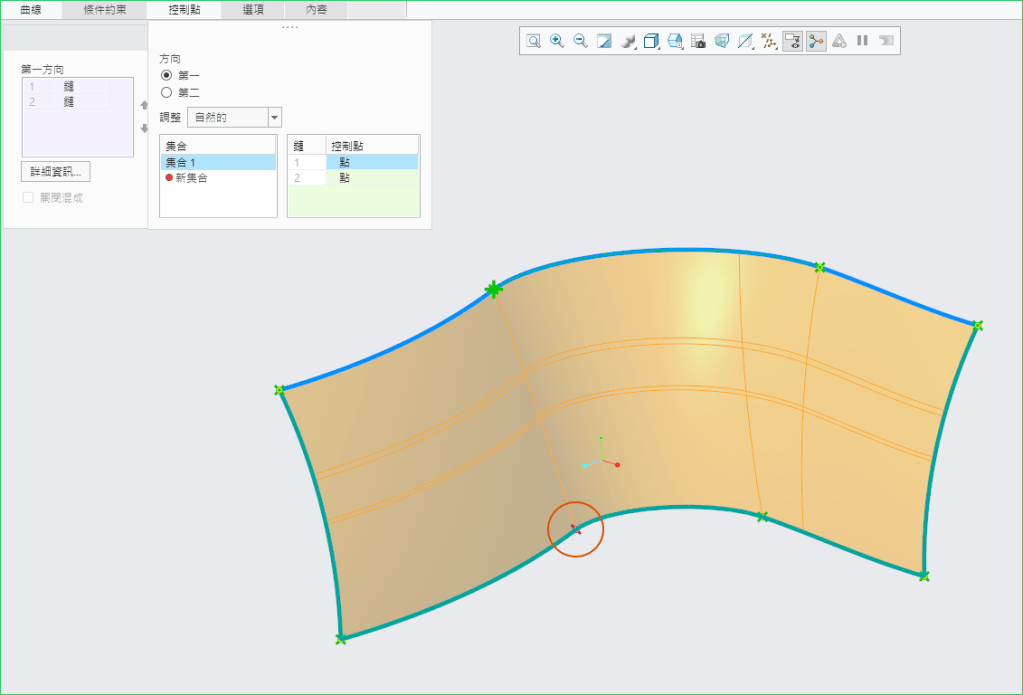Check the 關閉混成 checkbox
This screenshot has width=1023, height=695.
click(x=28, y=197)
